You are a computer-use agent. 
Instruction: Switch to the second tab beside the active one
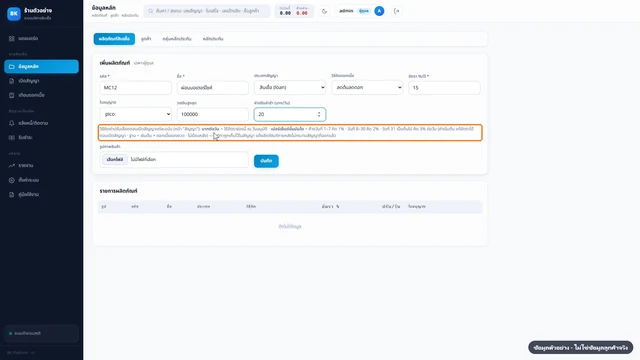click(146, 39)
